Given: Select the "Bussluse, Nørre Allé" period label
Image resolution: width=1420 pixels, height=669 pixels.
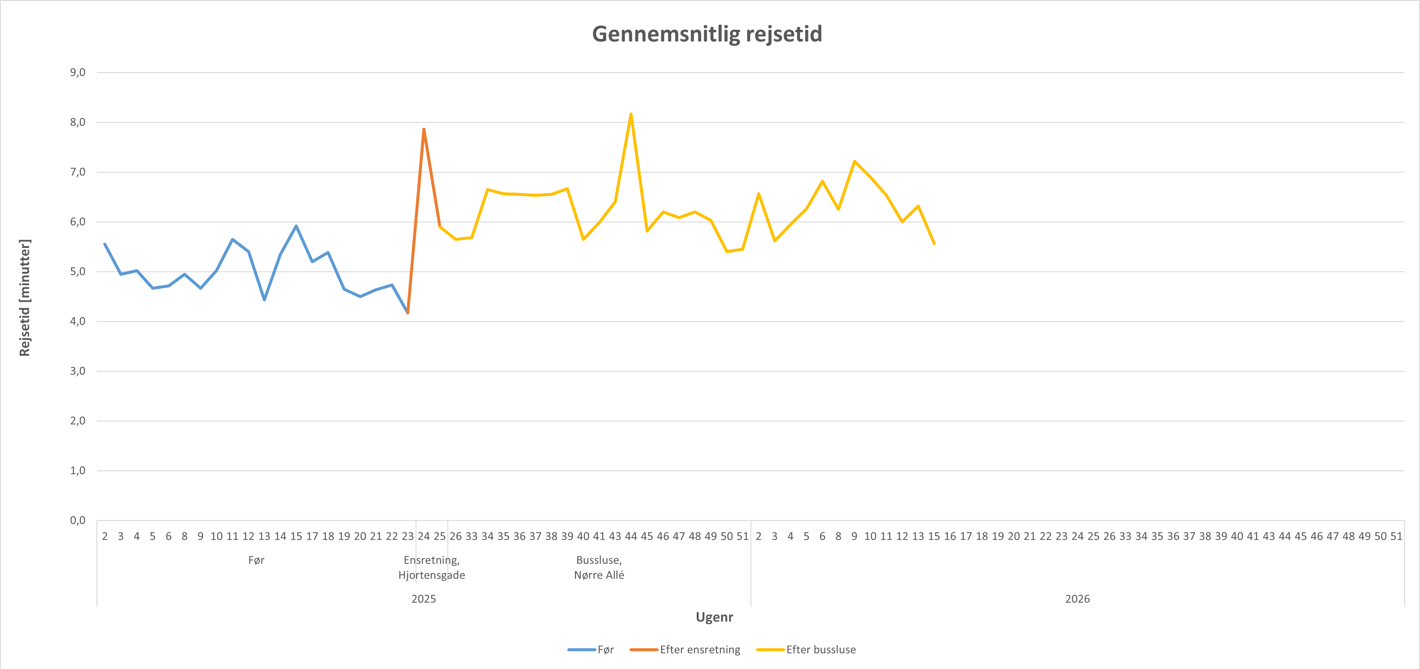Looking at the screenshot, I should pos(599,567).
